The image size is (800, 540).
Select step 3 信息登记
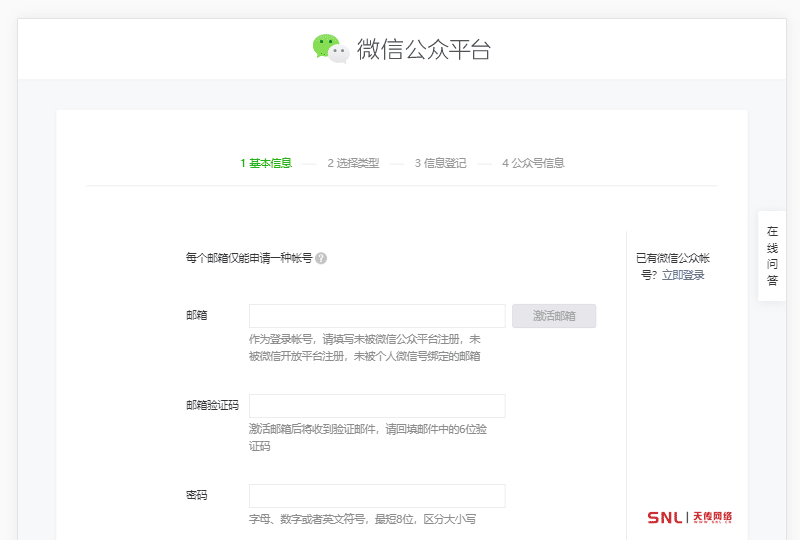pyautogui.click(x=440, y=163)
